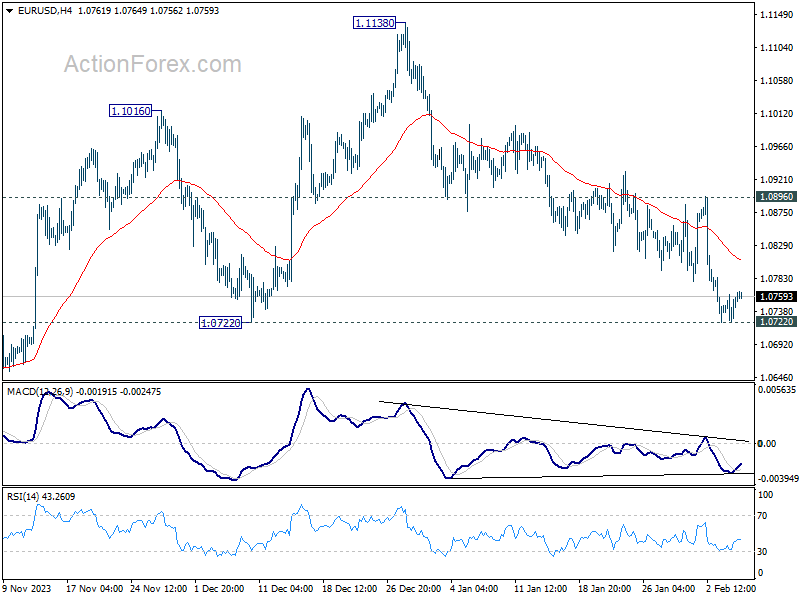
Task: Click the 1.10120 price axis value
Action: pos(777,113)
